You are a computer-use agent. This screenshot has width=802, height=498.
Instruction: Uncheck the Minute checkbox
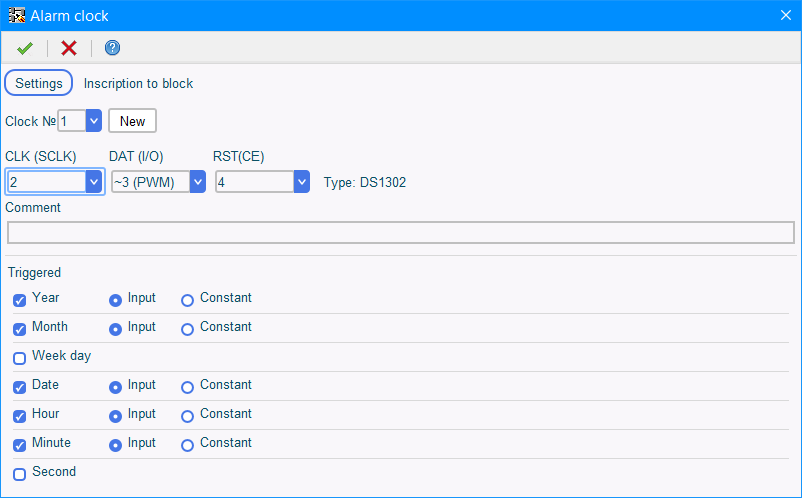[x=19, y=445]
